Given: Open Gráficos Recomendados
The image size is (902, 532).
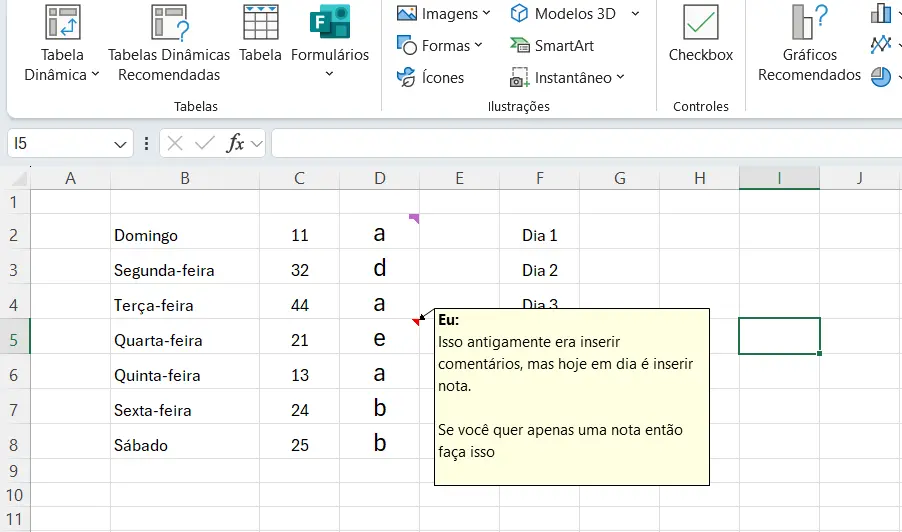Looking at the screenshot, I should (809, 43).
